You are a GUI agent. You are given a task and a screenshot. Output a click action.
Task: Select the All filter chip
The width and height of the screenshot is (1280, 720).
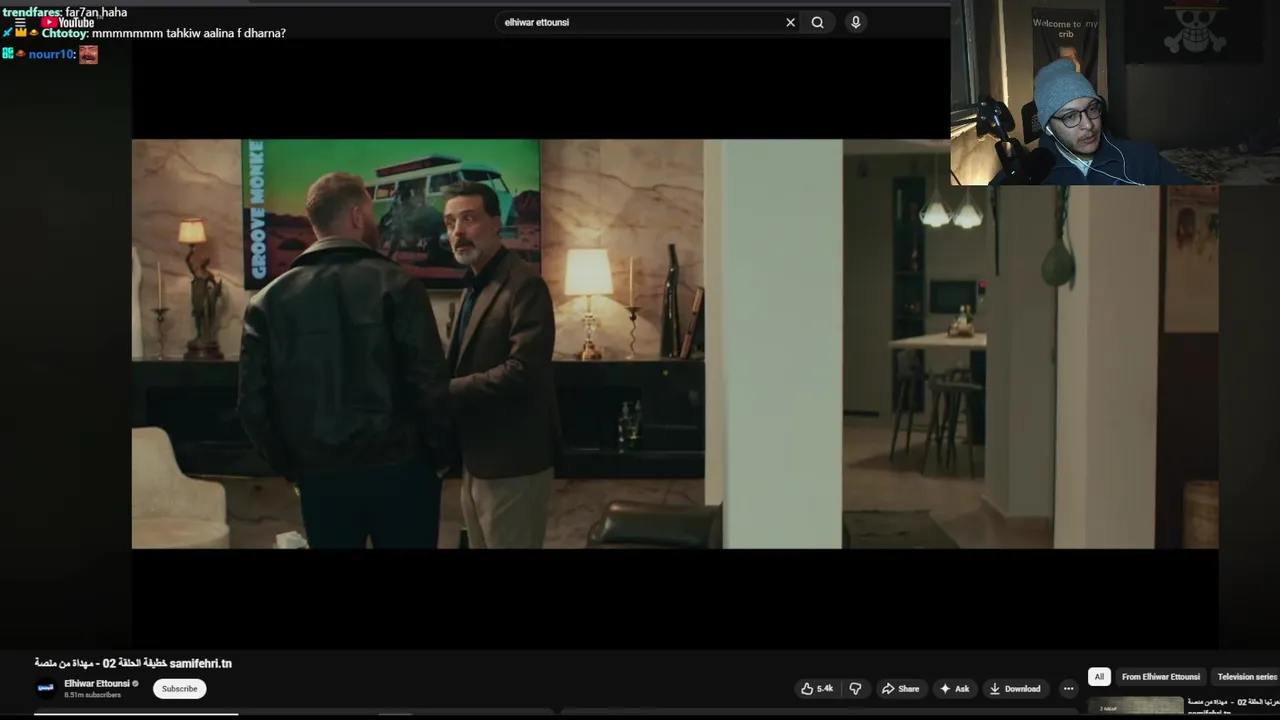pyautogui.click(x=1099, y=677)
